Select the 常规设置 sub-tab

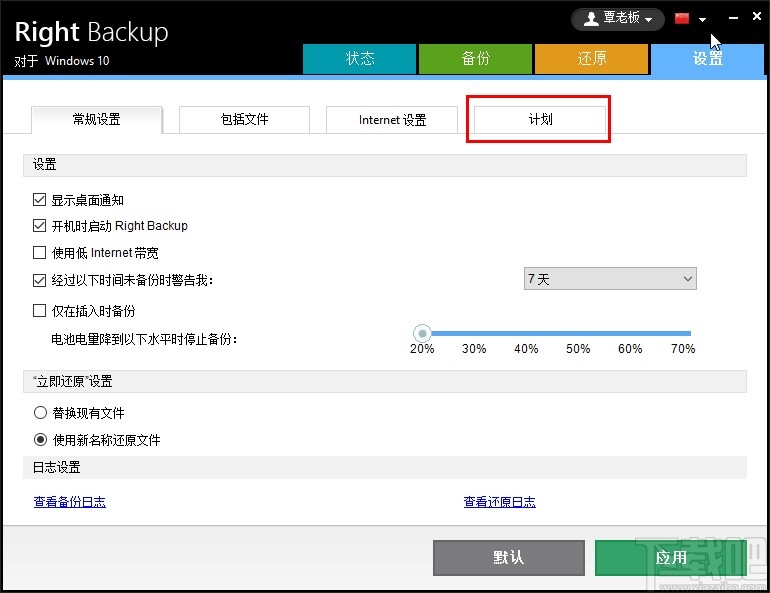[97, 119]
